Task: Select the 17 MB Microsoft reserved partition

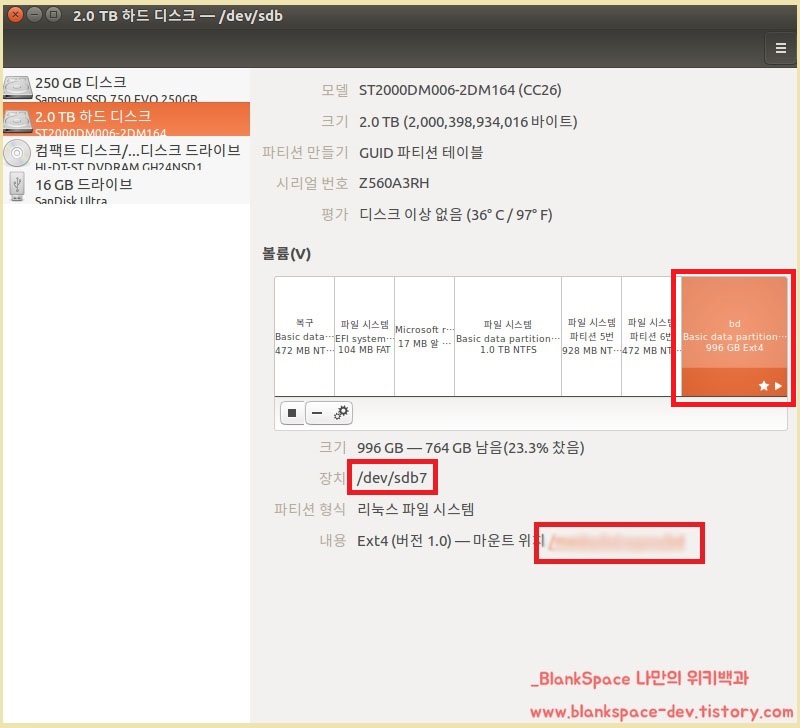Action: (424, 337)
